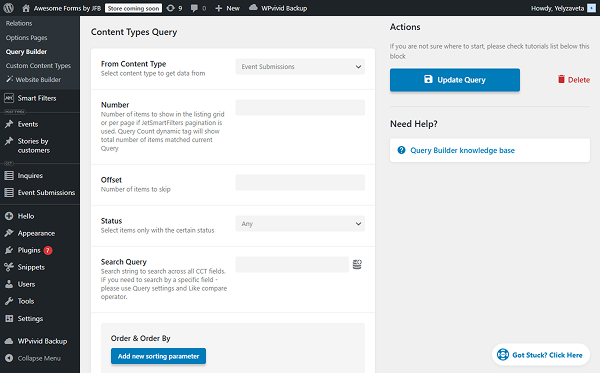600x373 pixels.
Task: Click the red trash icon for Delete
Action: coord(561,79)
